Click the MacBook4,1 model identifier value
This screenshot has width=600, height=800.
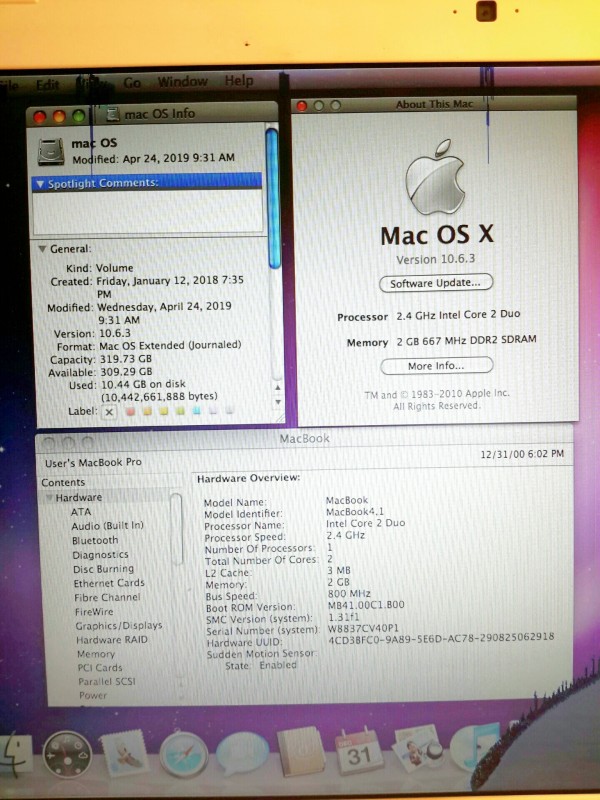click(355, 512)
